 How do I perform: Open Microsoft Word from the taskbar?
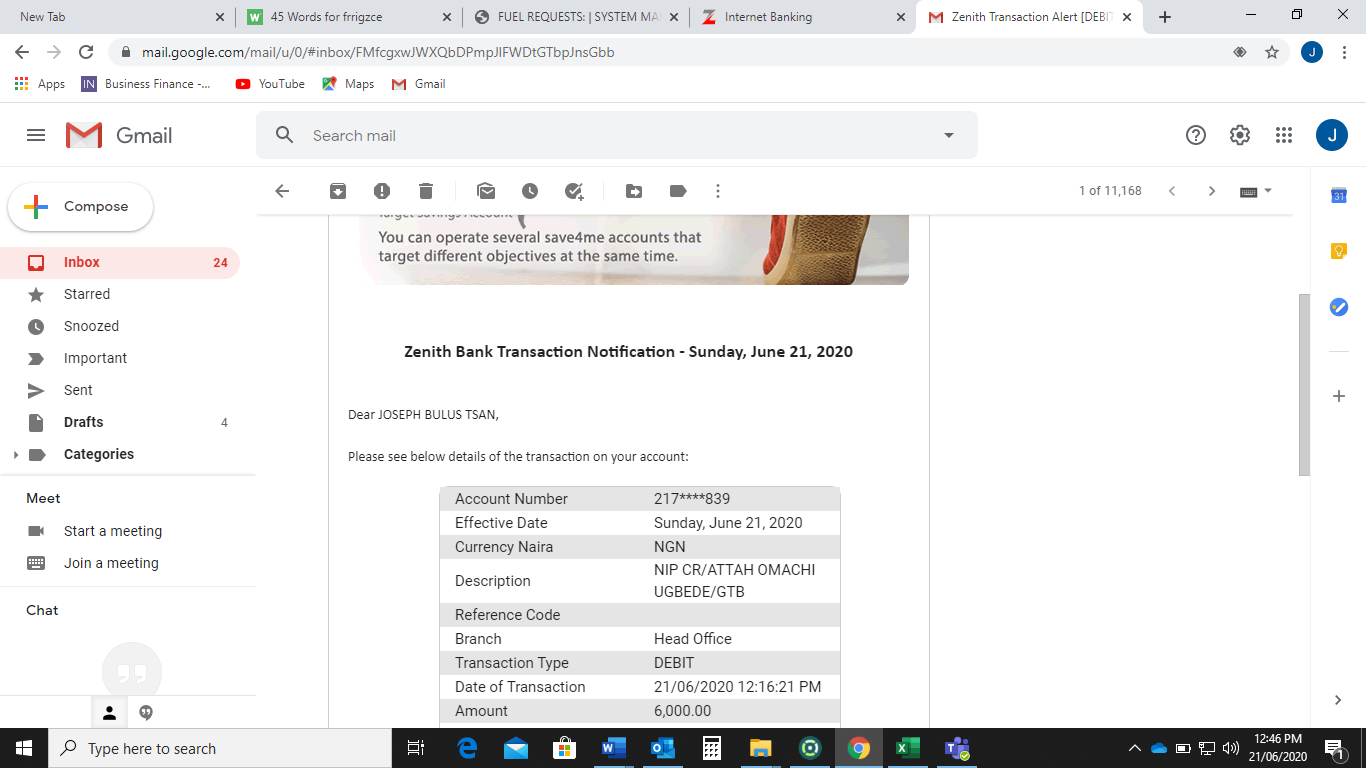(x=614, y=748)
